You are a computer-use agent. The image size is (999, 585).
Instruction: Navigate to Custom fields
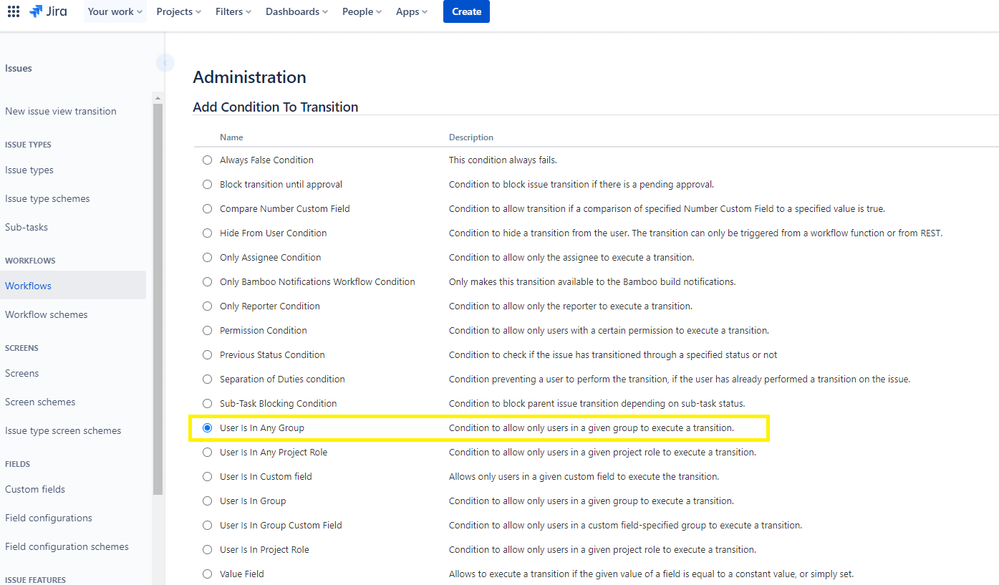37,489
